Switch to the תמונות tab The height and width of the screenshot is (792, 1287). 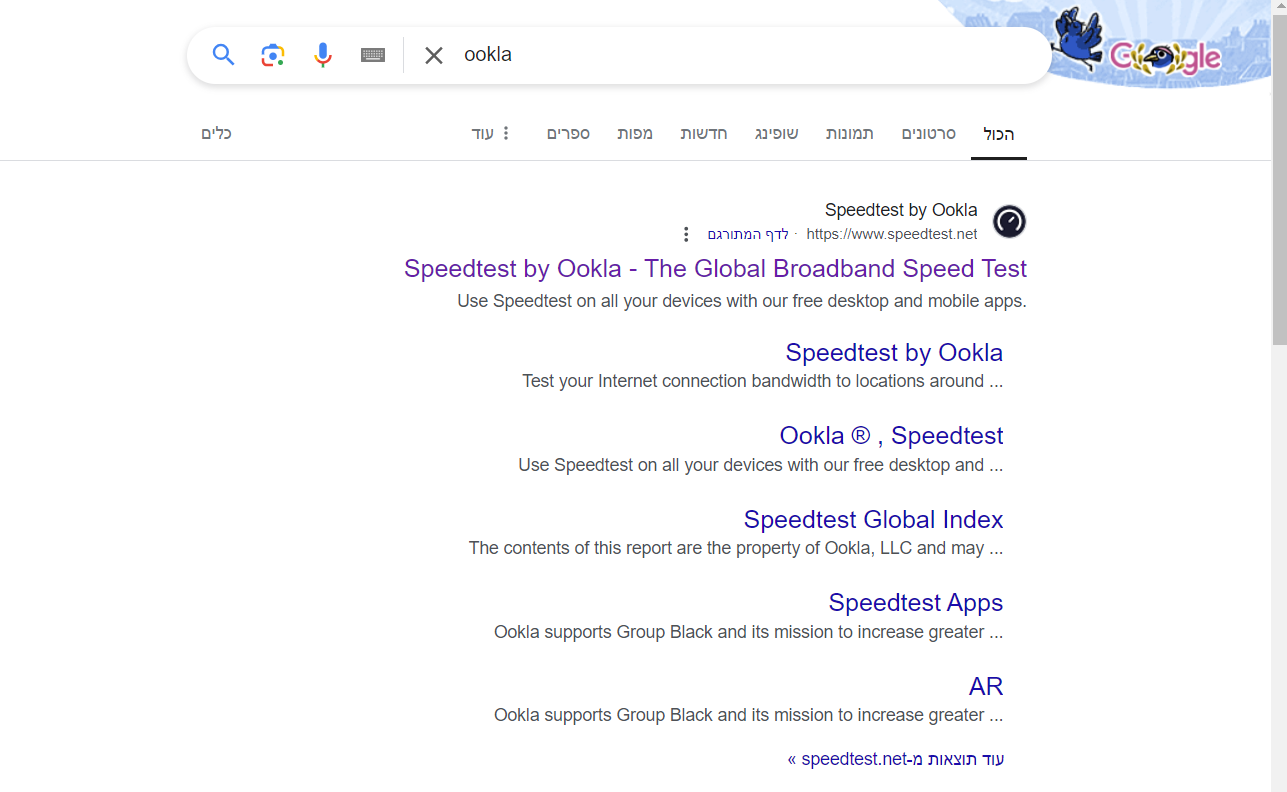[x=850, y=133]
